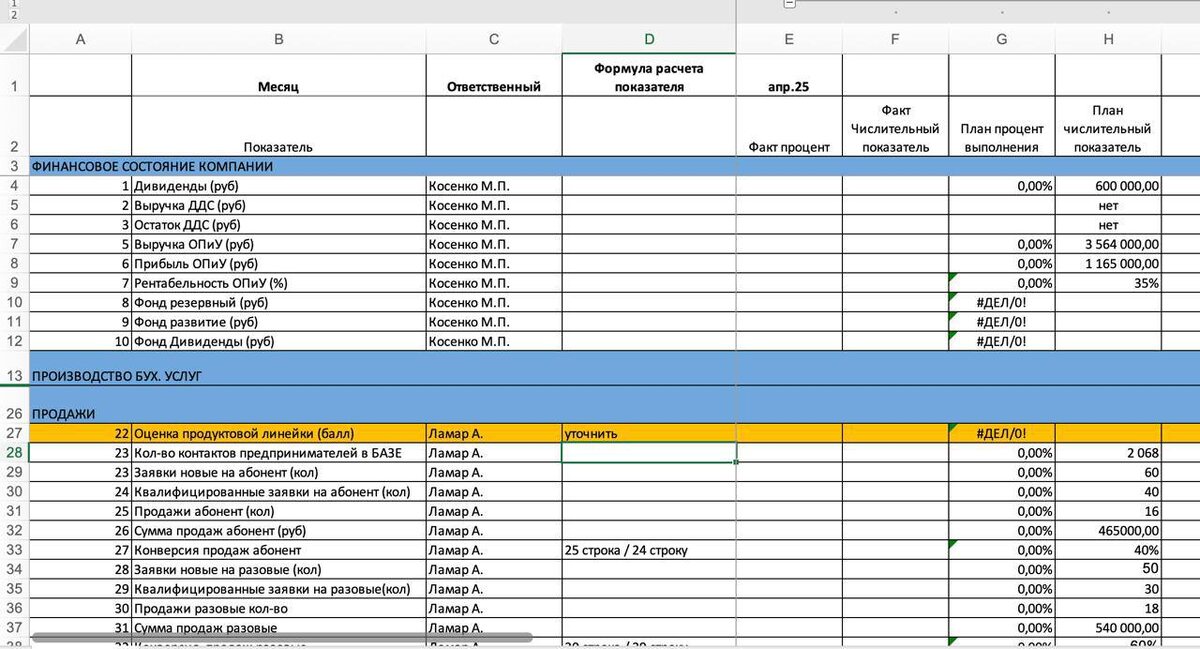This screenshot has width=1200, height=649.
Task: Click the 'Месяц' header cell
Action: pyautogui.click(x=279, y=75)
